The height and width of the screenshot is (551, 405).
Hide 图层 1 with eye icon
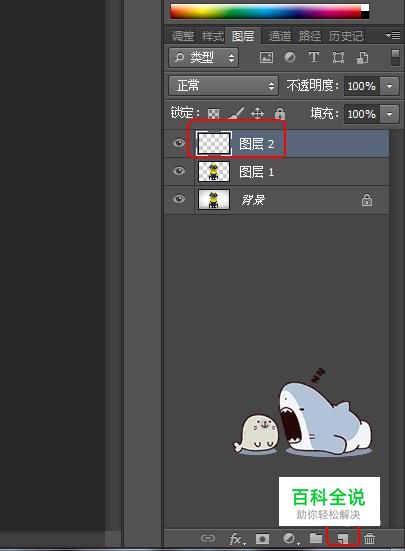[x=179, y=171]
